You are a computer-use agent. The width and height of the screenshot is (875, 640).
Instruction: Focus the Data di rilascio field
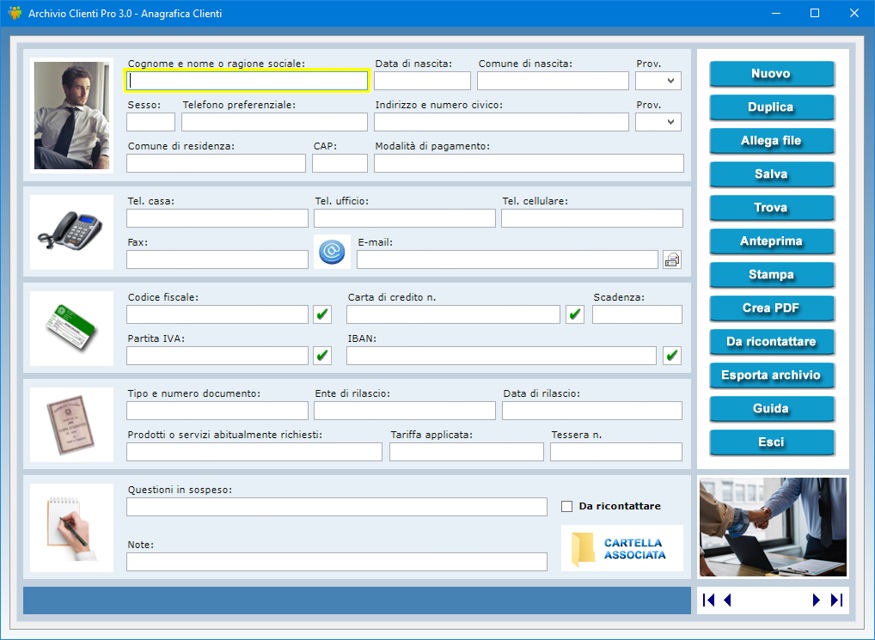pyautogui.click(x=592, y=410)
